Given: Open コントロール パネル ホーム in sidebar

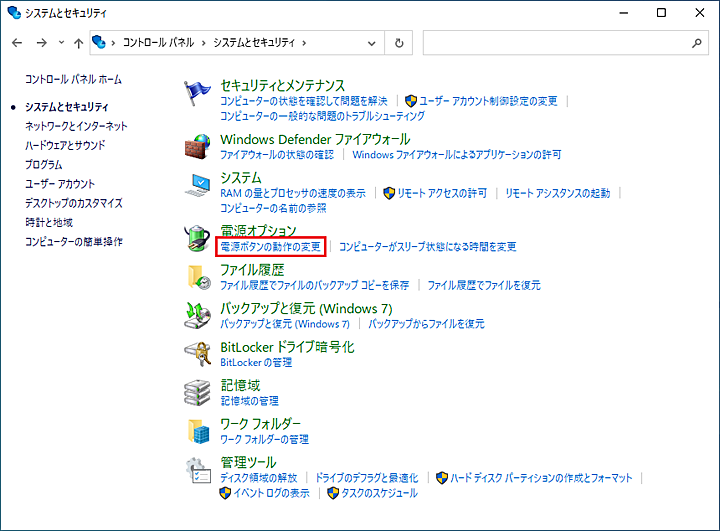Looking at the screenshot, I should coord(73,79).
